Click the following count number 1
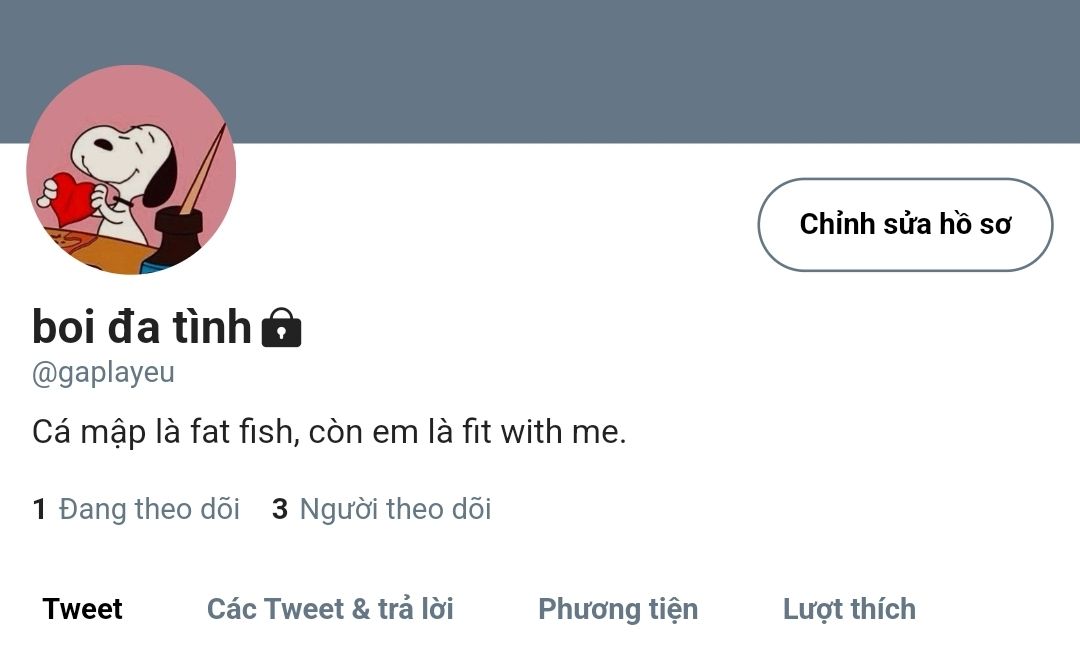Viewport: 1080px width, 647px height. tap(39, 510)
